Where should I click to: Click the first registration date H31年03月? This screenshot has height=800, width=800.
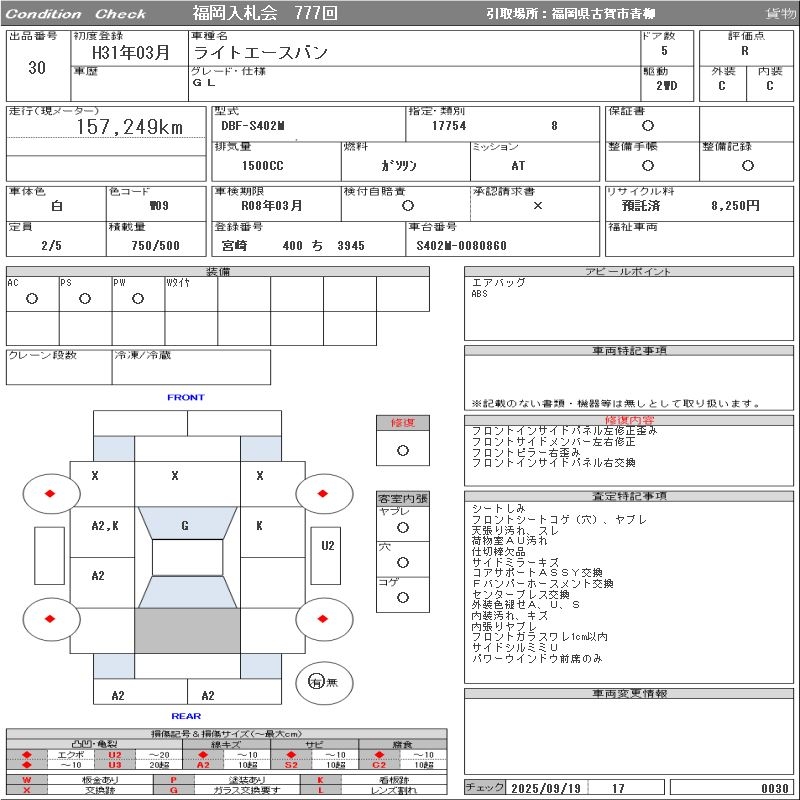tap(131, 53)
